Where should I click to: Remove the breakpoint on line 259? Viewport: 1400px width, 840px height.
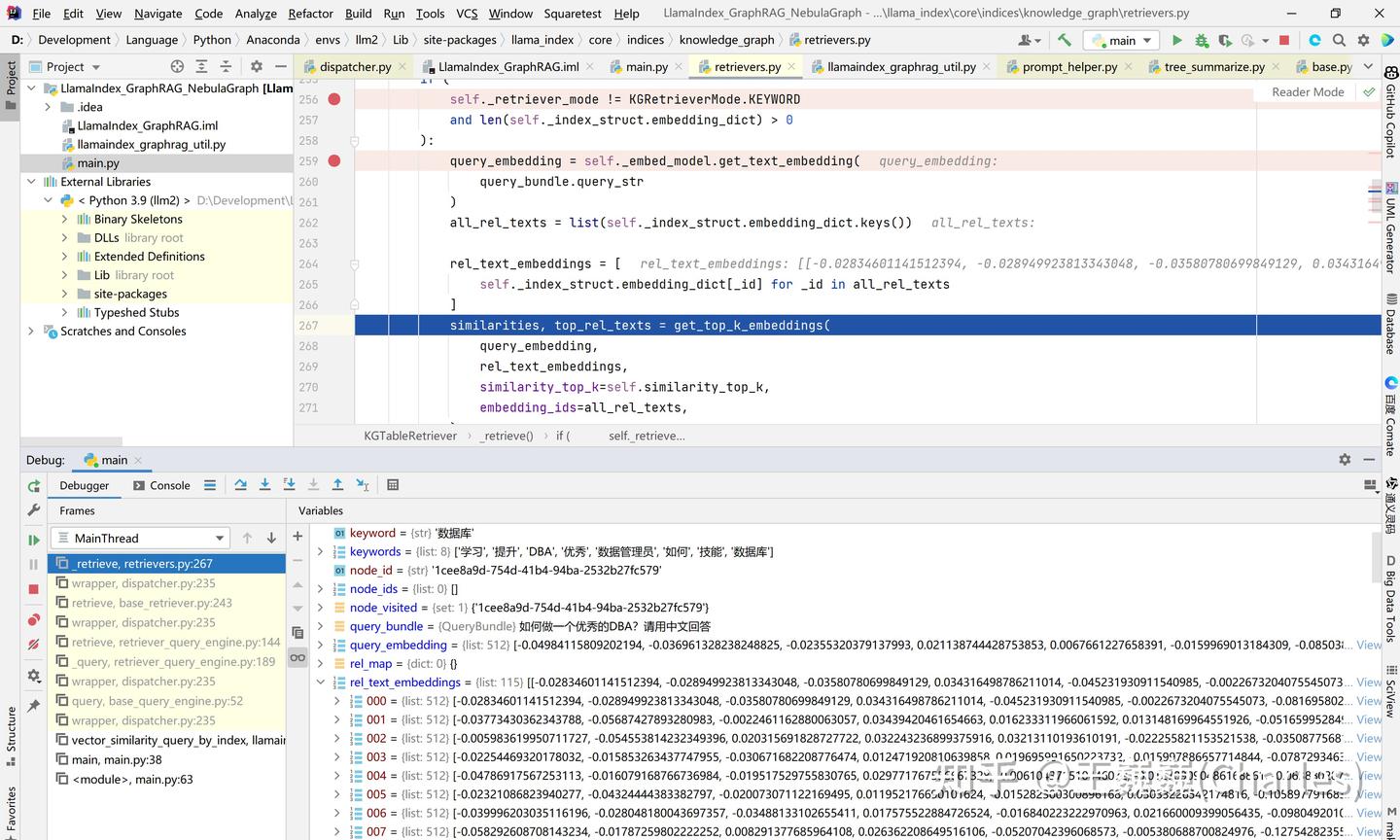click(x=334, y=160)
